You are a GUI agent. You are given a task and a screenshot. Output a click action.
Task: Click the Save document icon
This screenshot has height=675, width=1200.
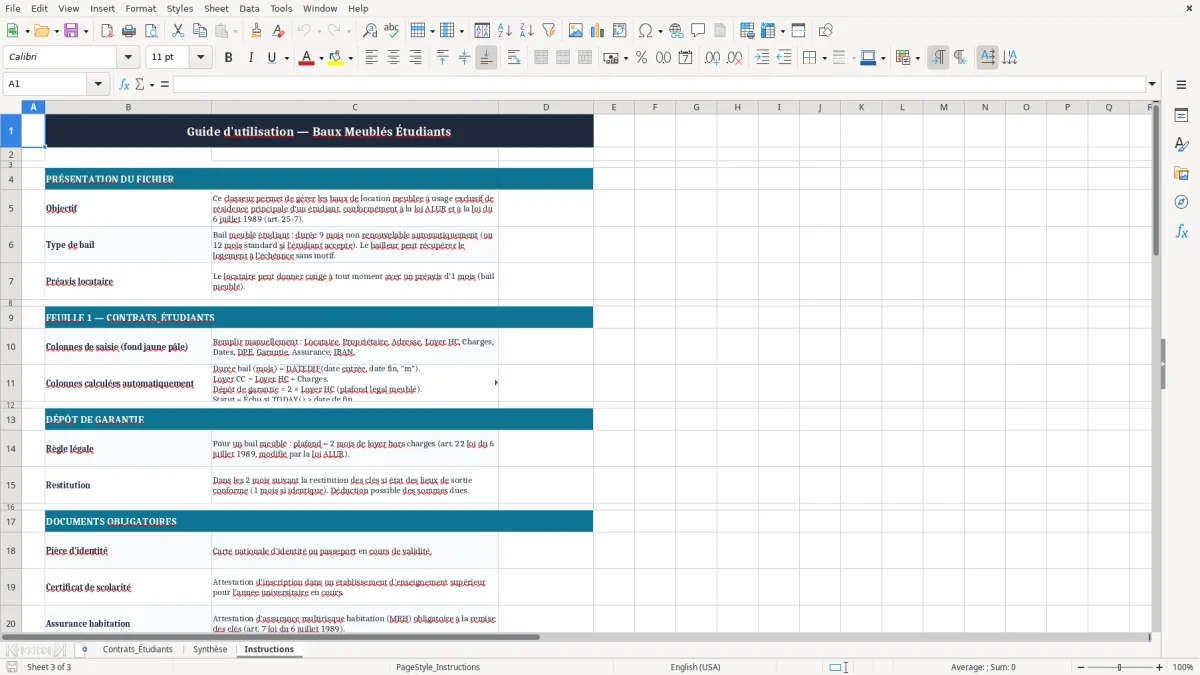(x=71, y=31)
